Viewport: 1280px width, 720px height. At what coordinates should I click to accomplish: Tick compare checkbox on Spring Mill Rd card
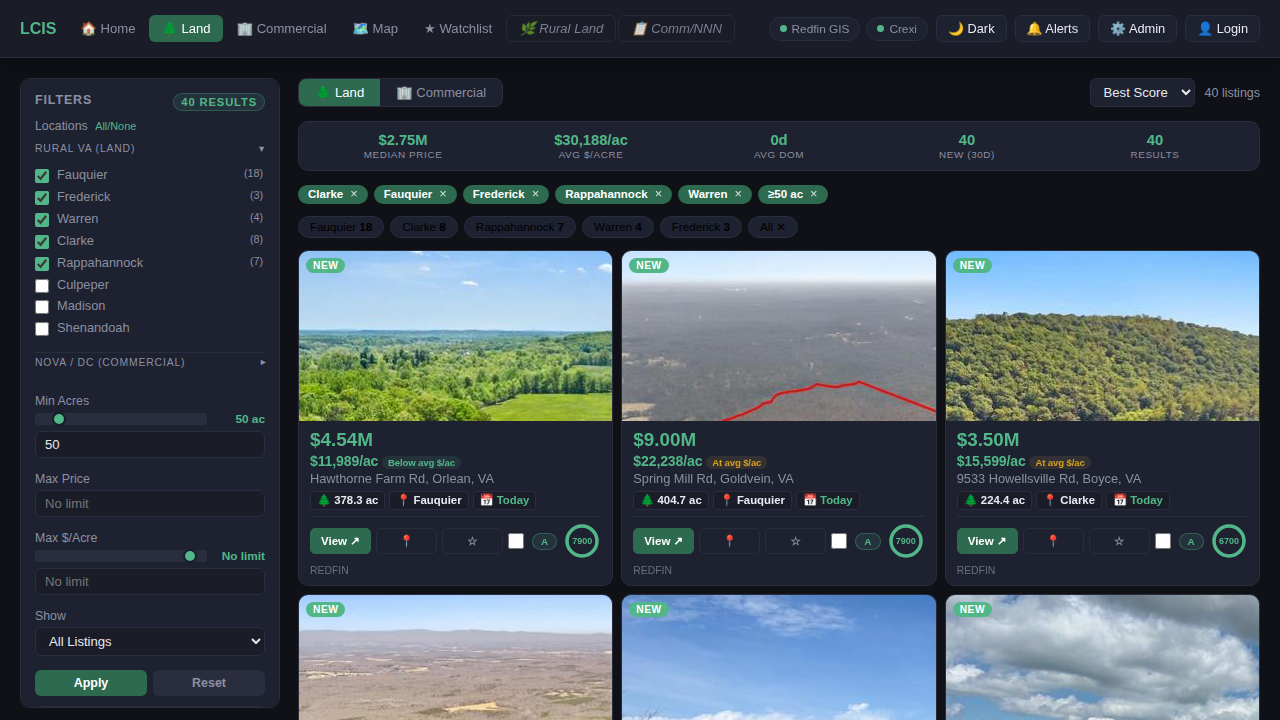click(x=839, y=541)
